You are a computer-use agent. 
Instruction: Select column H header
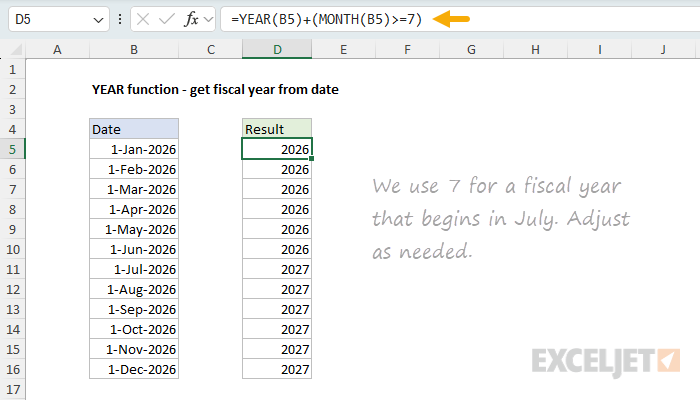pos(535,50)
